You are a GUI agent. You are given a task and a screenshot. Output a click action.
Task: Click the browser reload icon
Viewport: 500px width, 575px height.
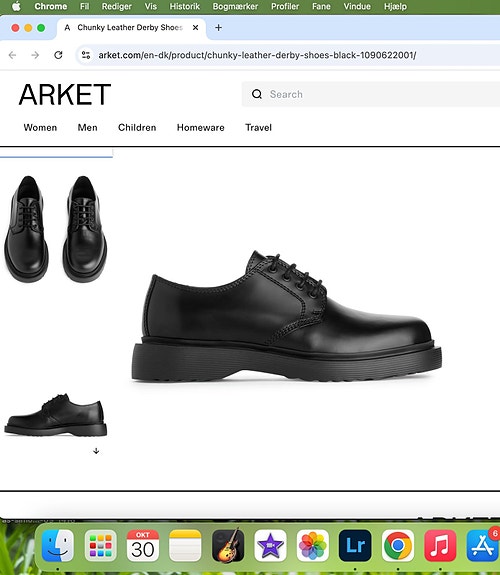[58, 55]
